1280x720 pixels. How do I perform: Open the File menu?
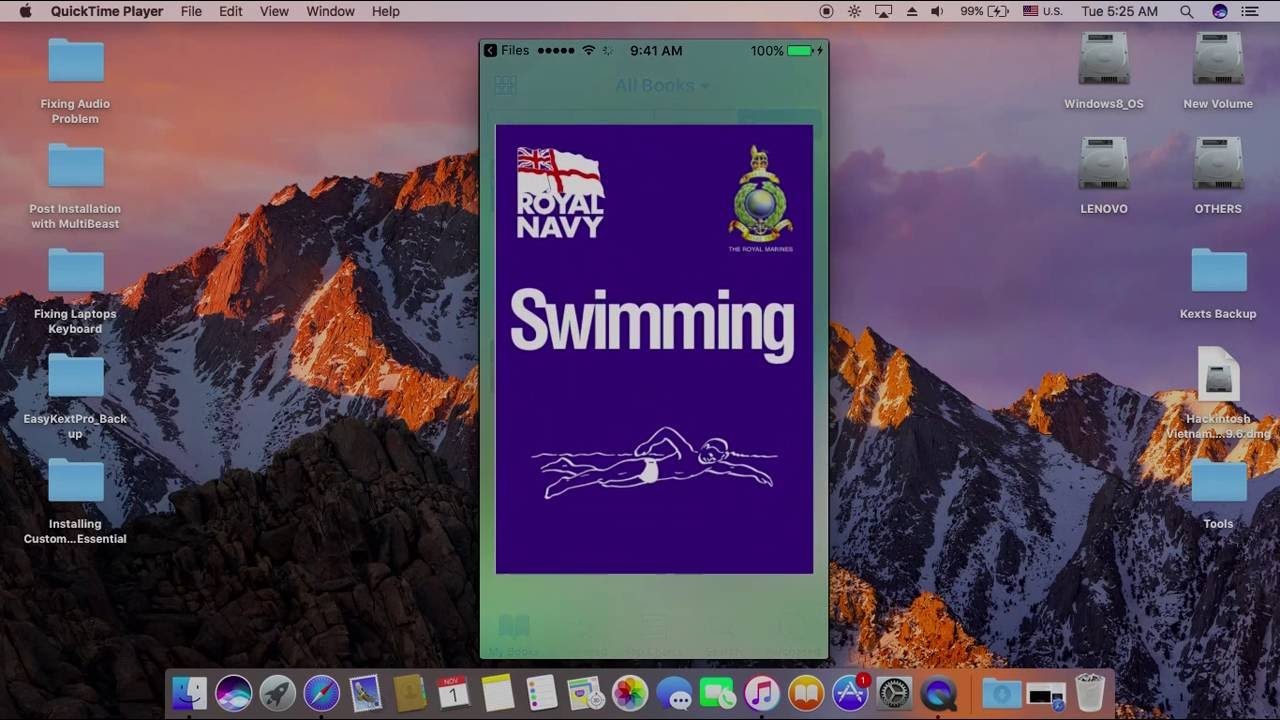click(x=191, y=11)
